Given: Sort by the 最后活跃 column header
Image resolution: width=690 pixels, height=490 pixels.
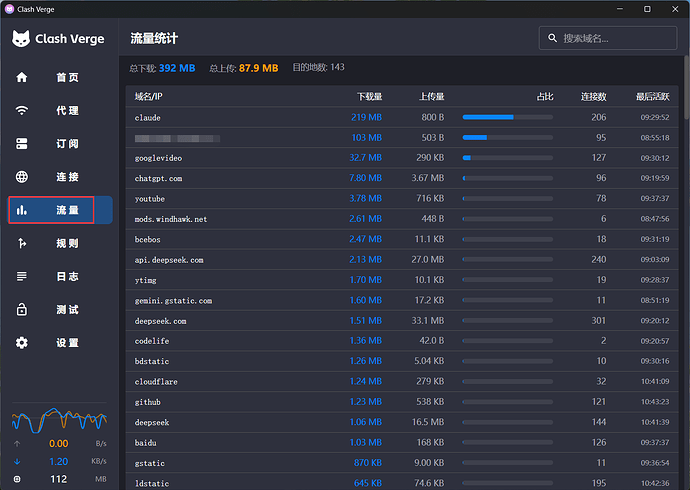Looking at the screenshot, I should pyautogui.click(x=653, y=96).
